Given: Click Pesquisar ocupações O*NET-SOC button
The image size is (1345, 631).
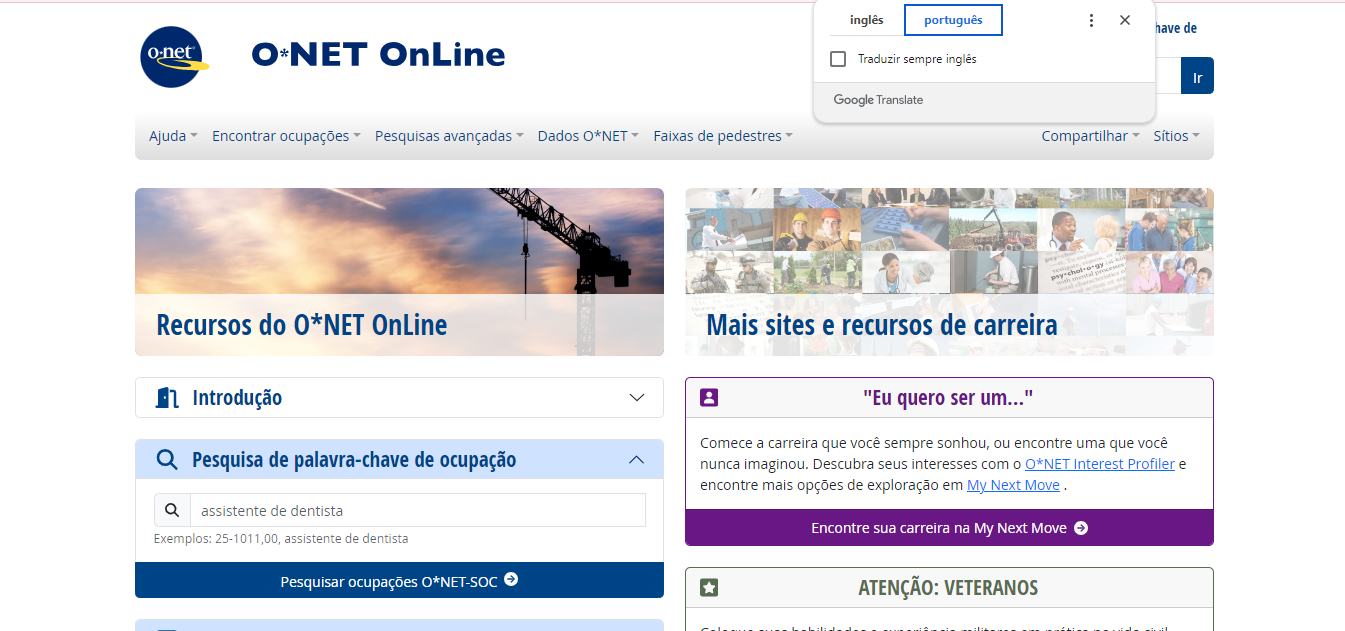Looking at the screenshot, I should [399, 580].
